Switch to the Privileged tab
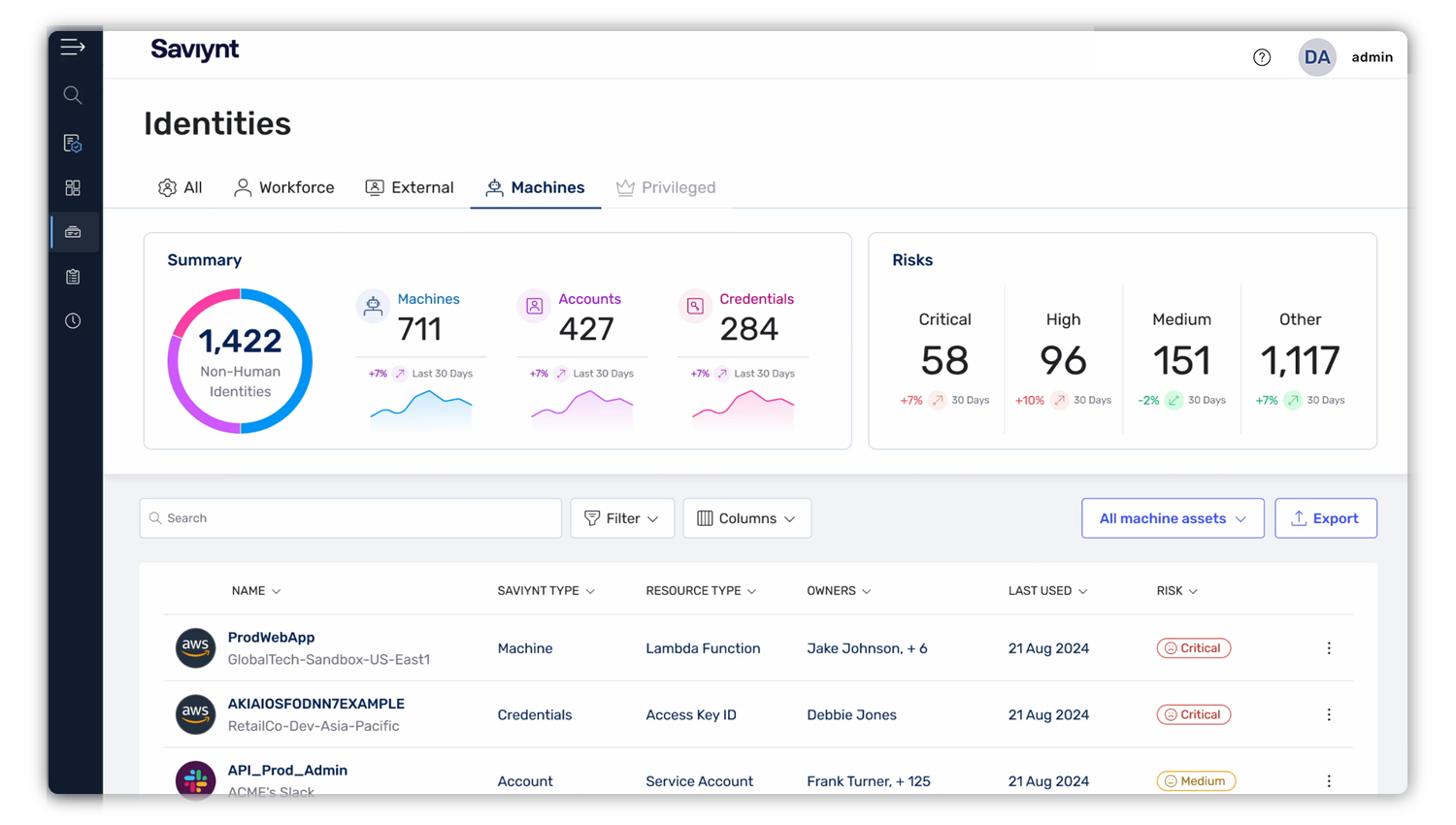This screenshot has width=1456, height=825. (666, 187)
